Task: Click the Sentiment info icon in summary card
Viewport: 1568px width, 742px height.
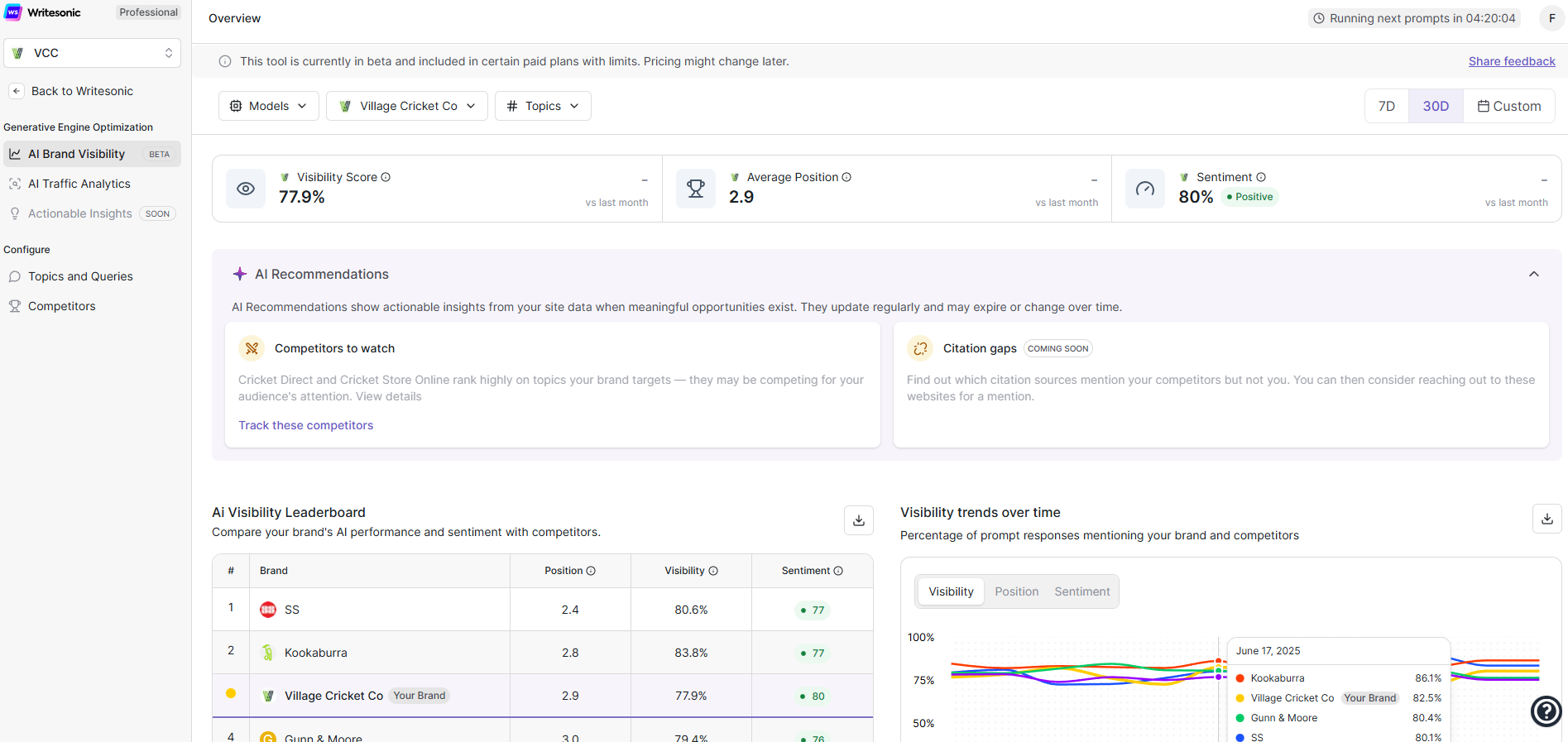Action: point(1261,177)
